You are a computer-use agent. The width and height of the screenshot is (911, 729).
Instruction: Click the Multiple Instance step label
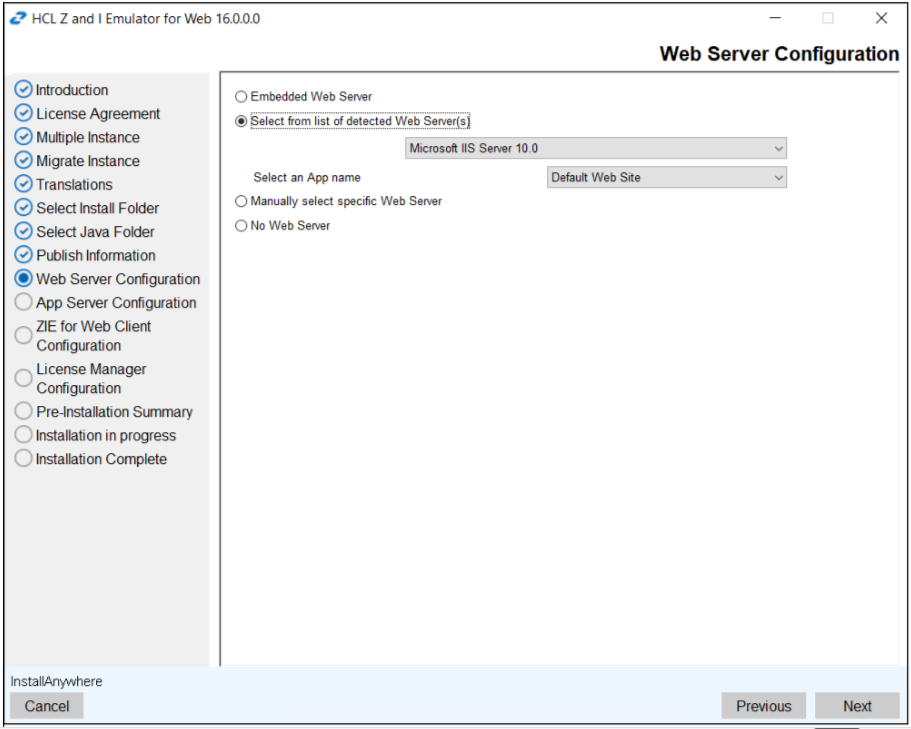coord(88,137)
